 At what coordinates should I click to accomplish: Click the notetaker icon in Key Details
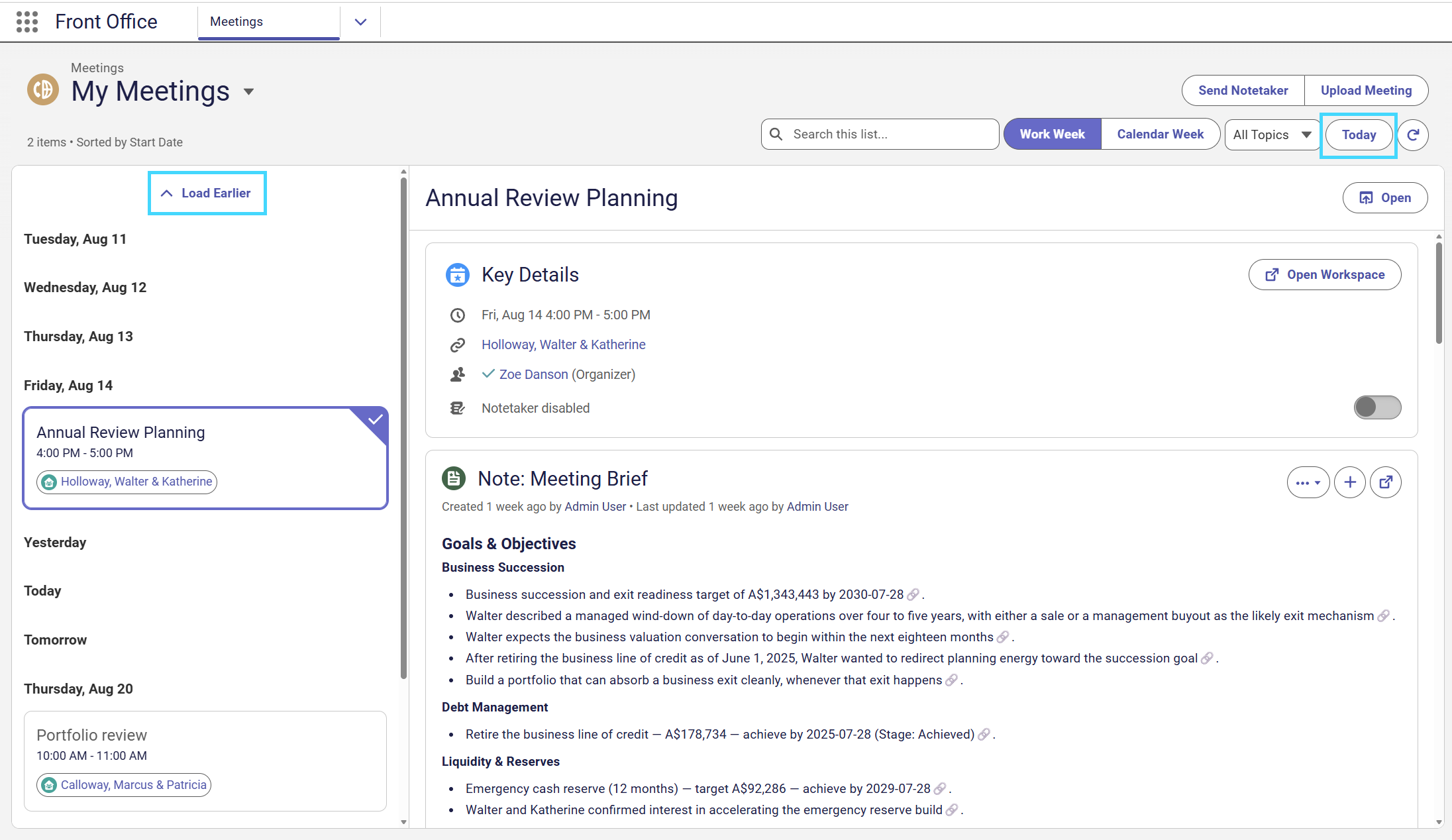(x=457, y=408)
